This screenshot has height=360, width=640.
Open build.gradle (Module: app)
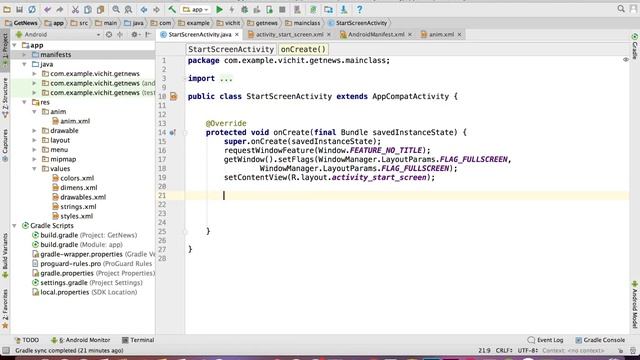click(x=78, y=244)
